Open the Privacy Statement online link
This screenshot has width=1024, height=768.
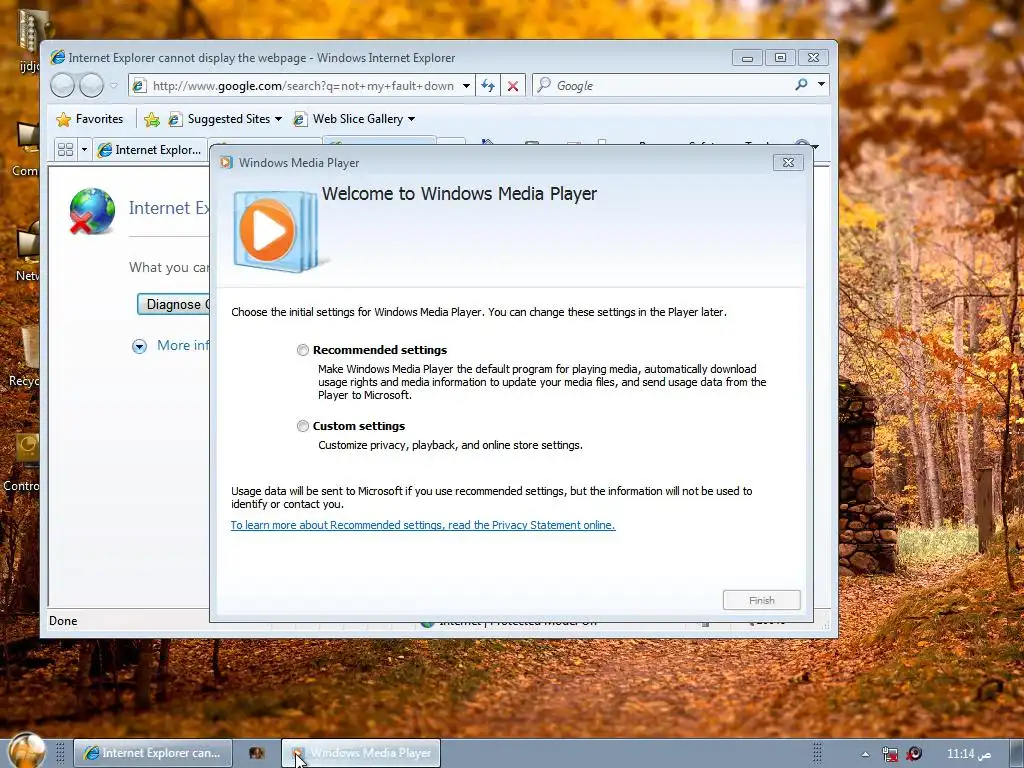click(x=423, y=525)
